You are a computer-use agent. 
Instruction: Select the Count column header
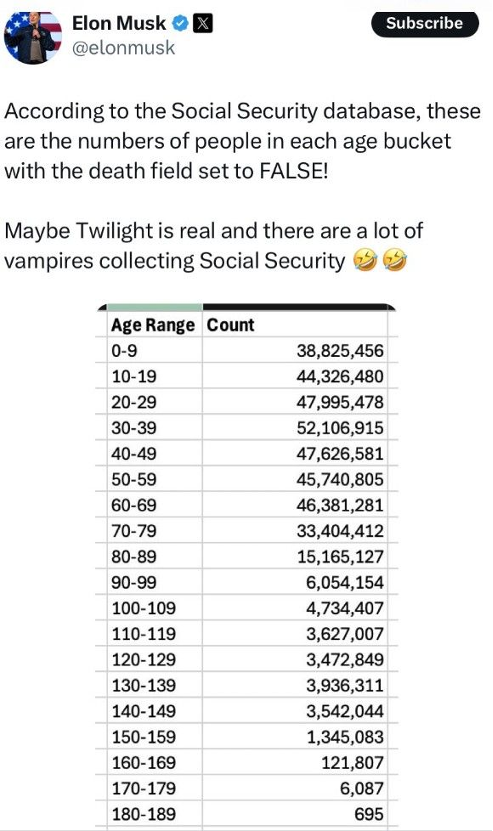point(231,325)
